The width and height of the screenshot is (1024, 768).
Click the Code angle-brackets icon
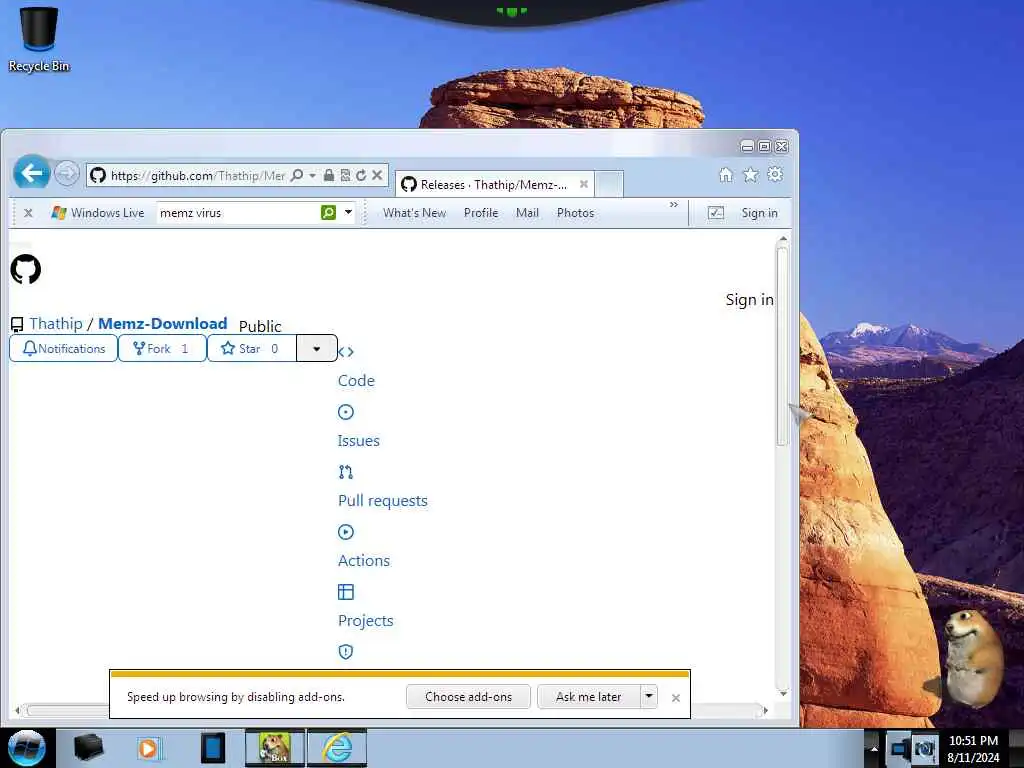pyautogui.click(x=345, y=352)
